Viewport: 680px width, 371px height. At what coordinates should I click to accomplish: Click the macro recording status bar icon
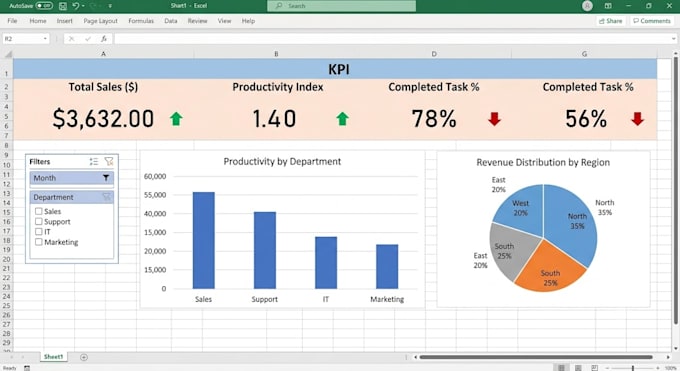pos(27,368)
